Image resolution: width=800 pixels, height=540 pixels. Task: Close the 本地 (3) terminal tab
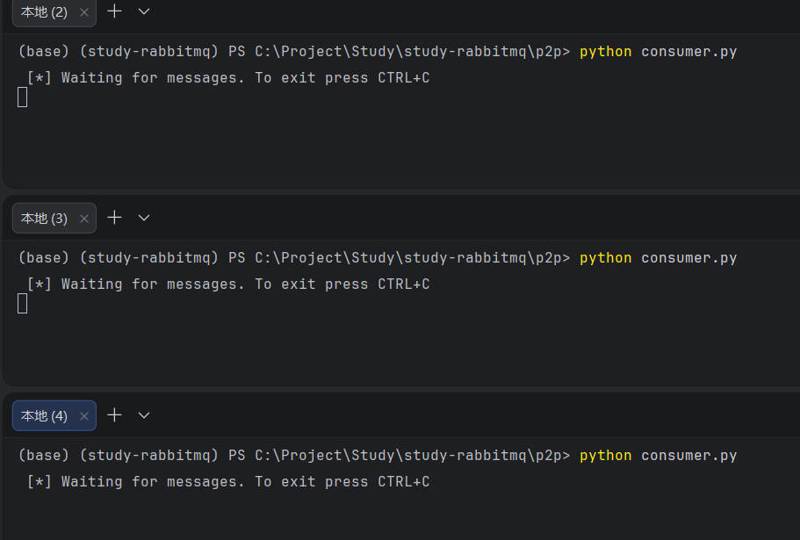pos(84,218)
